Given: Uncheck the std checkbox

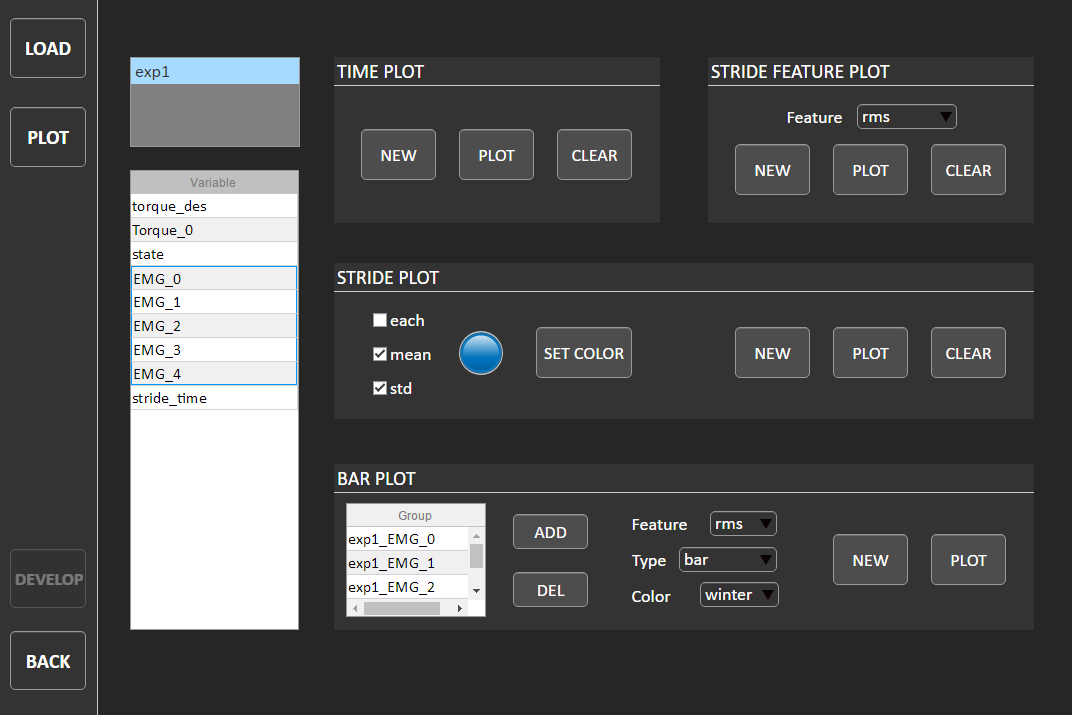Looking at the screenshot, I should 380,388.
